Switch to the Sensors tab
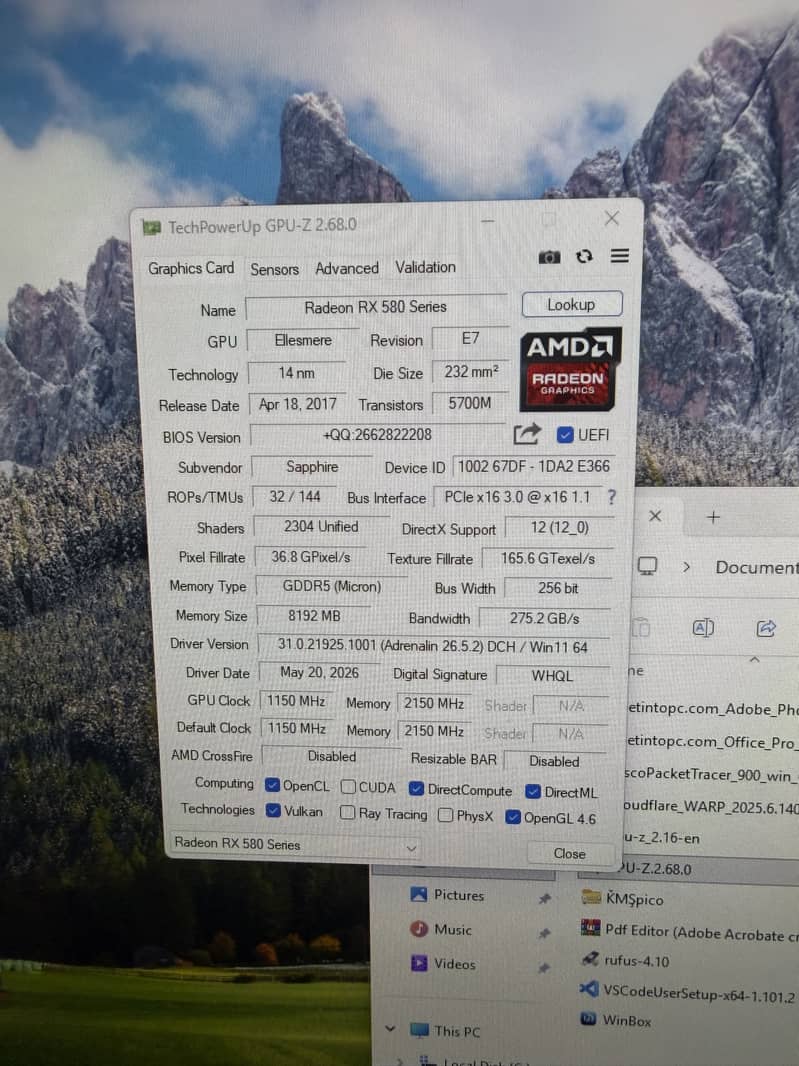The width and height of the screenshot is (799, 1066). pos(274,269)
